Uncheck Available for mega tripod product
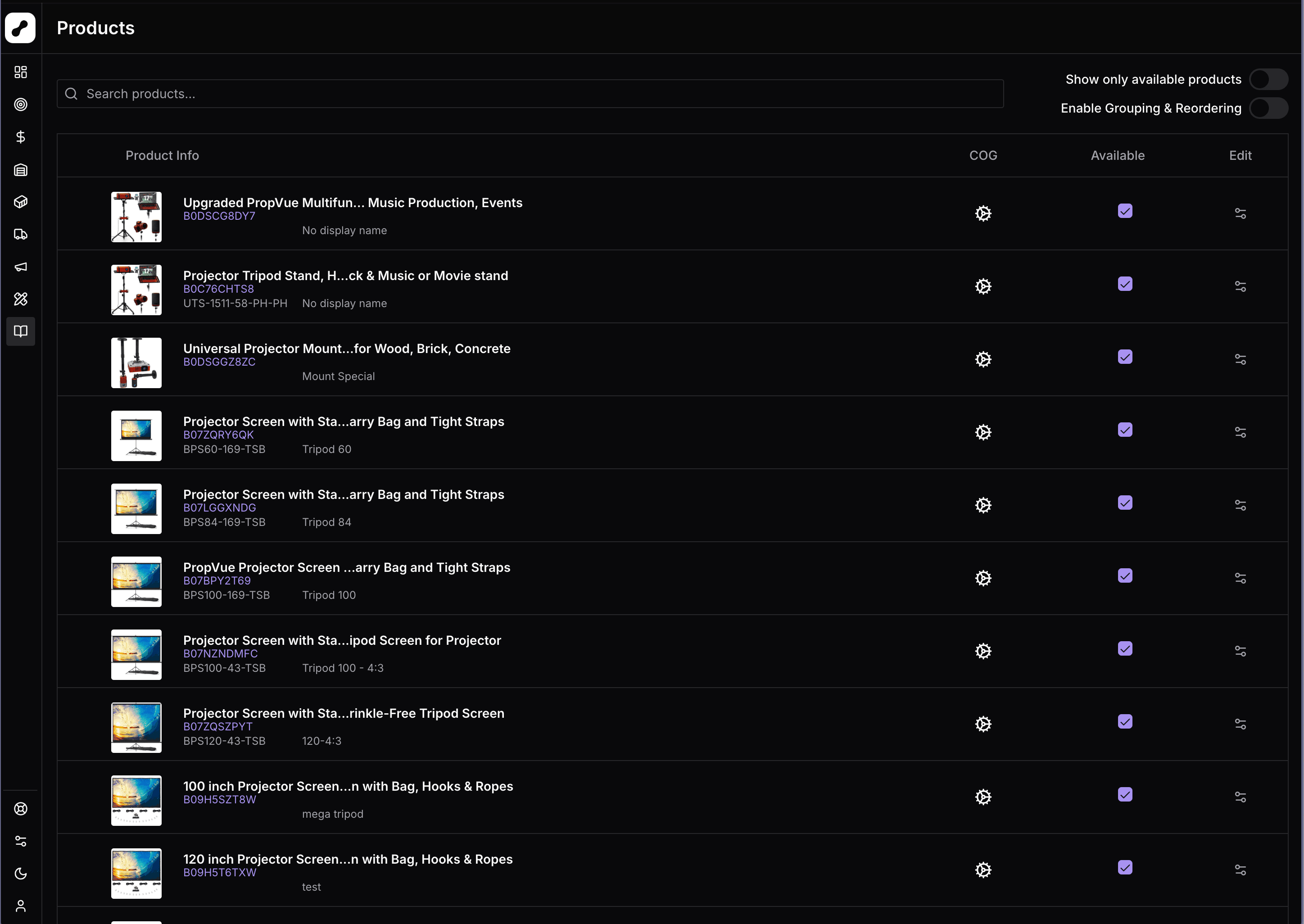Viewport: 1304px width, 924px height. point(1125,794)
